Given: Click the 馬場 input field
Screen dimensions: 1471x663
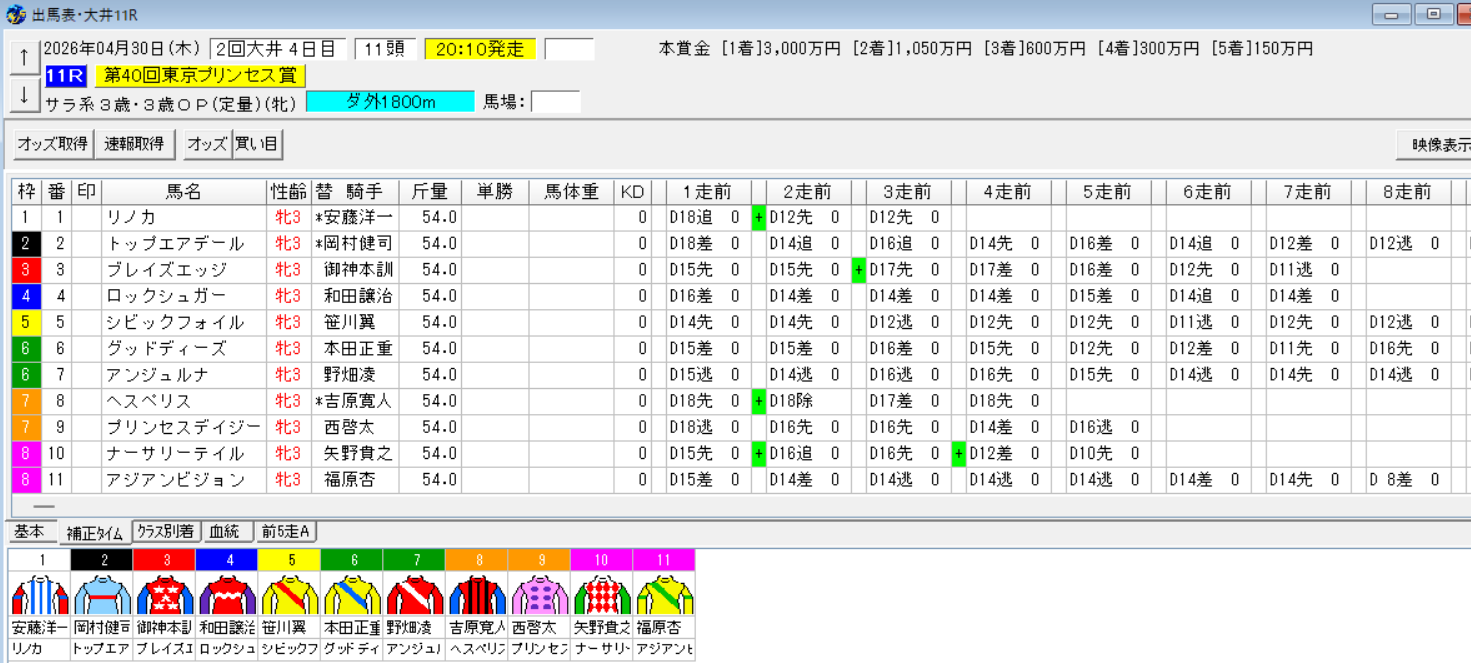Looking at the screenshot, I should click(x=555, y=100).
